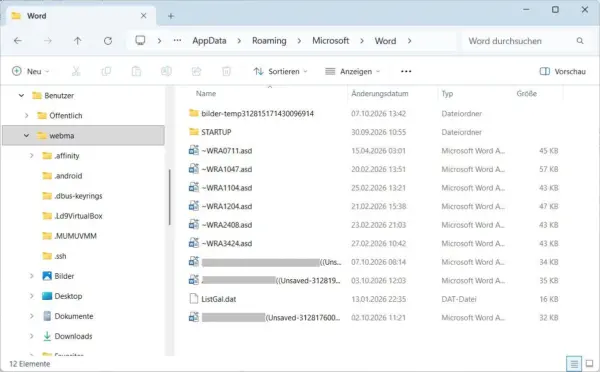
Task: Select the Word tab title
Action: (x=37, y=16)
